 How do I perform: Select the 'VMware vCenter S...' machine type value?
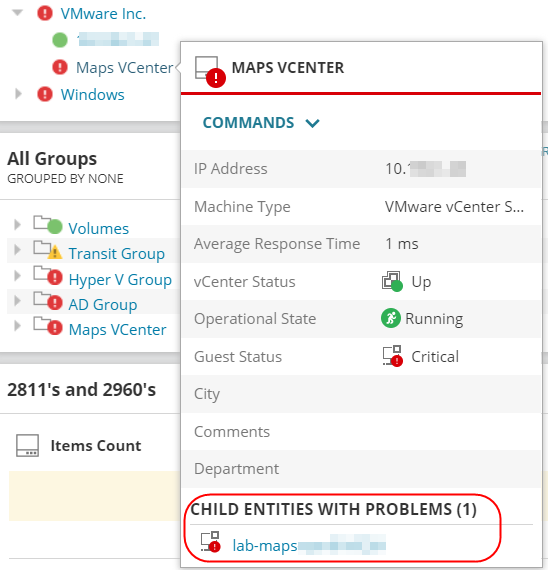click(x=454, y=207)
